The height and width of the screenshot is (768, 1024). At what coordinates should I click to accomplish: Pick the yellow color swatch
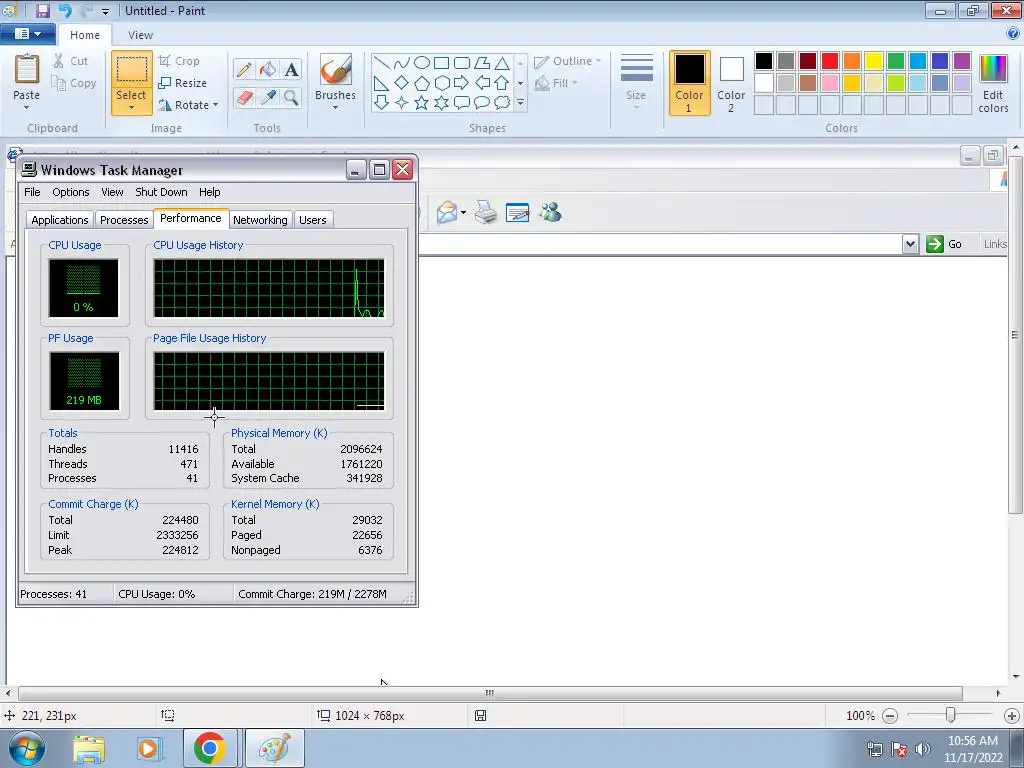tap(874, 61)
